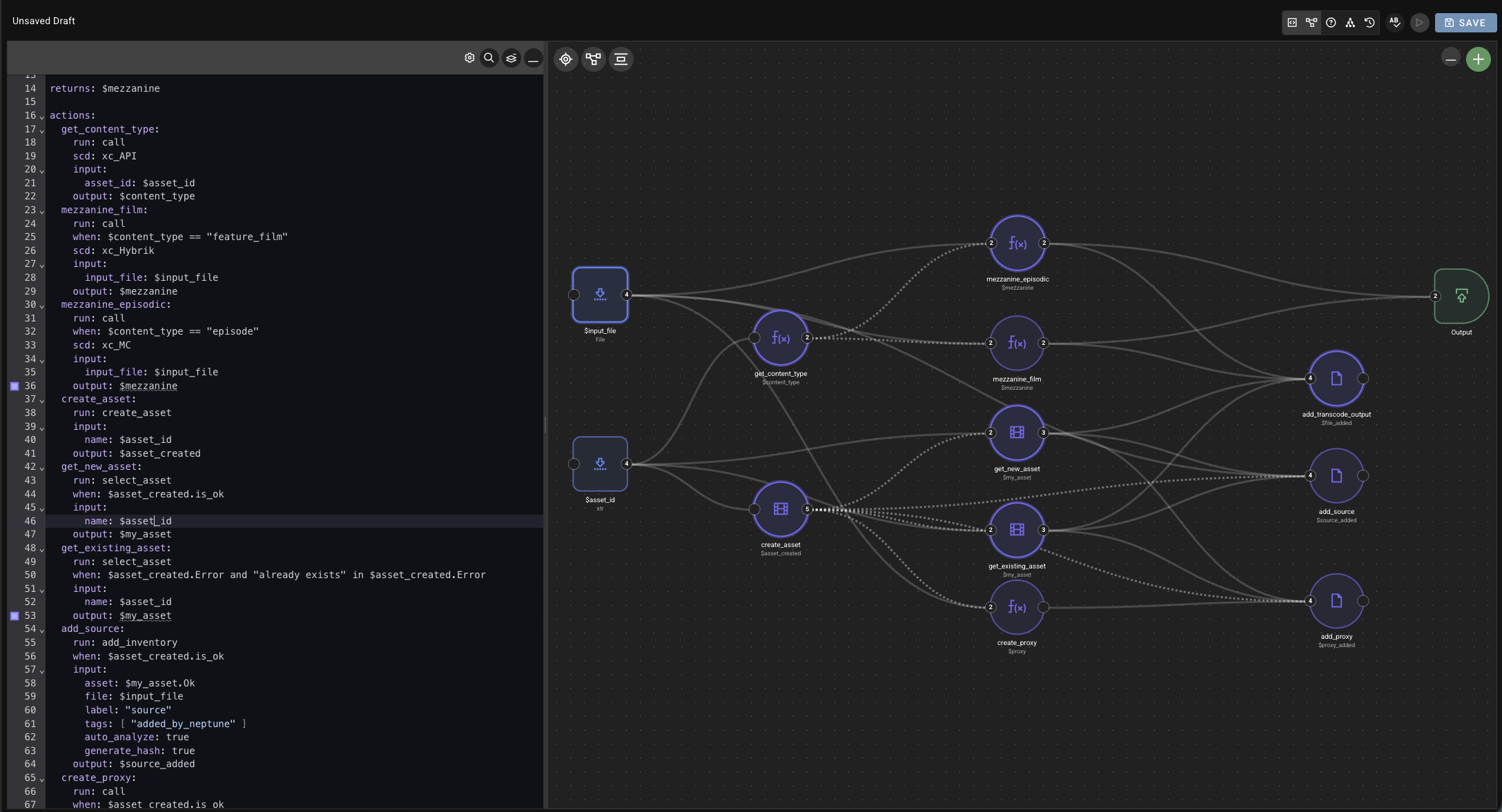Click 'run: add_inventory' line
The height and width of the screenshot is (812, 1502).
click(x=125, y=642)
